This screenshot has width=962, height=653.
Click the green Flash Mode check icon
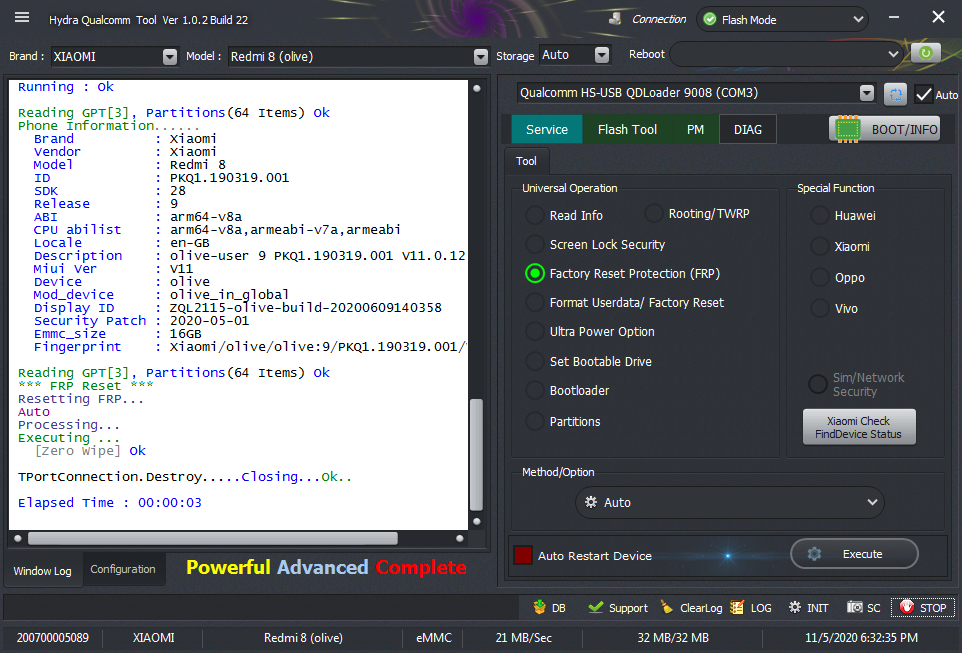(x=710, y=20)
